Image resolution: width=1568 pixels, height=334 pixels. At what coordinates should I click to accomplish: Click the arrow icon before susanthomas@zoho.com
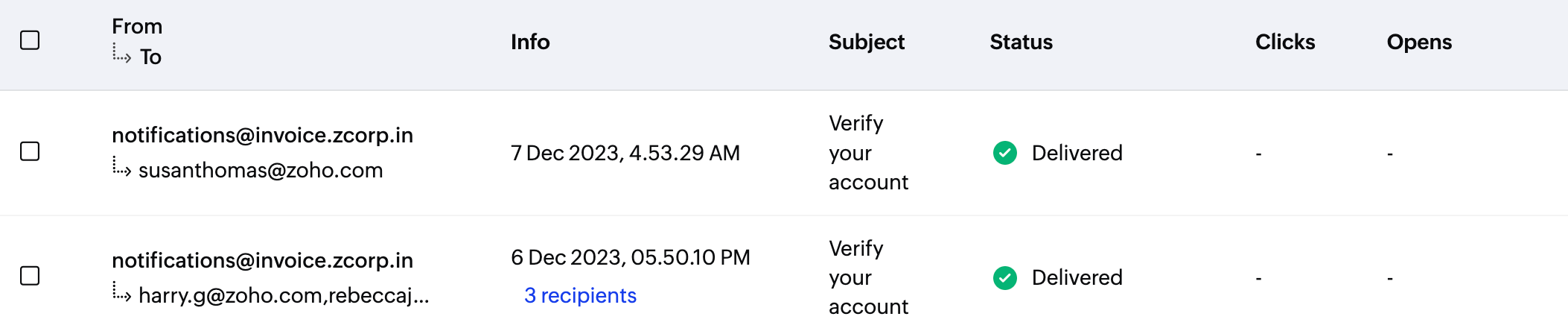coord(122,168)
